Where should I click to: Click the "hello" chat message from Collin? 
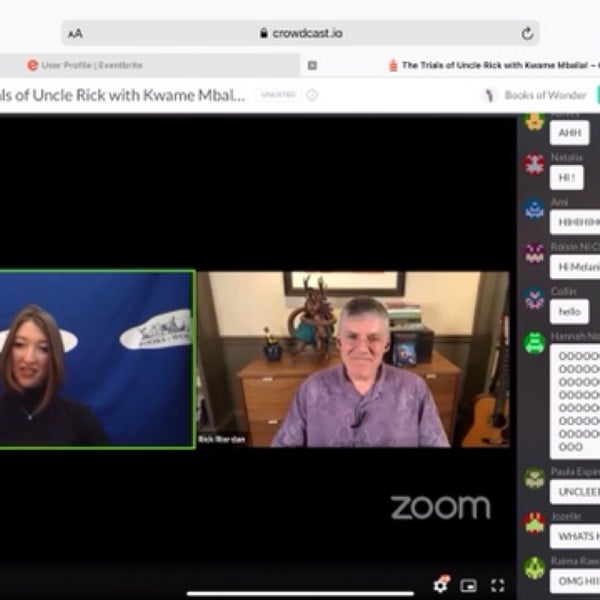pyautogui.click(x=569, y=311)
